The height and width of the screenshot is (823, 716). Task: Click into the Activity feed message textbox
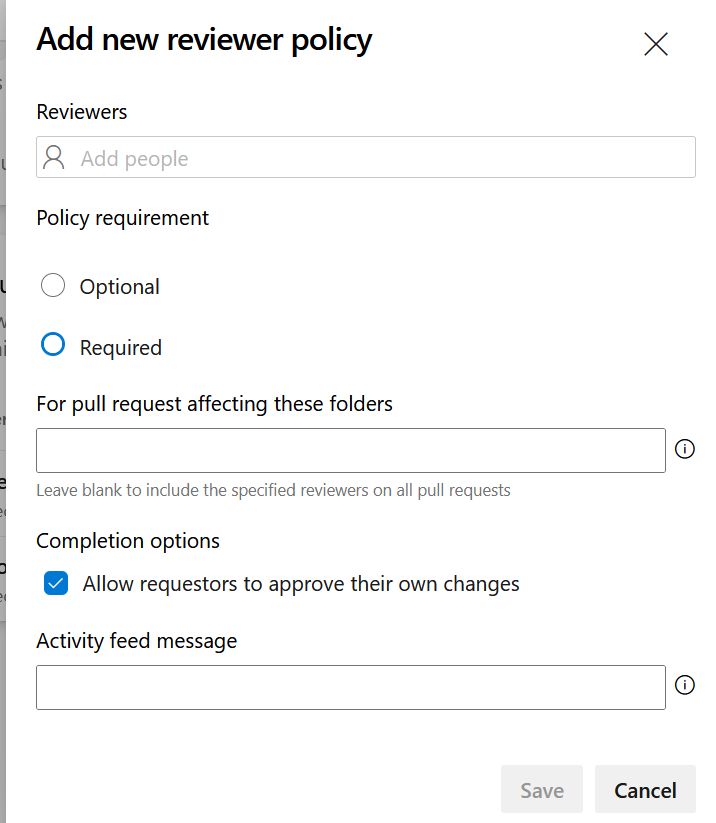click(x=350, y=687)
